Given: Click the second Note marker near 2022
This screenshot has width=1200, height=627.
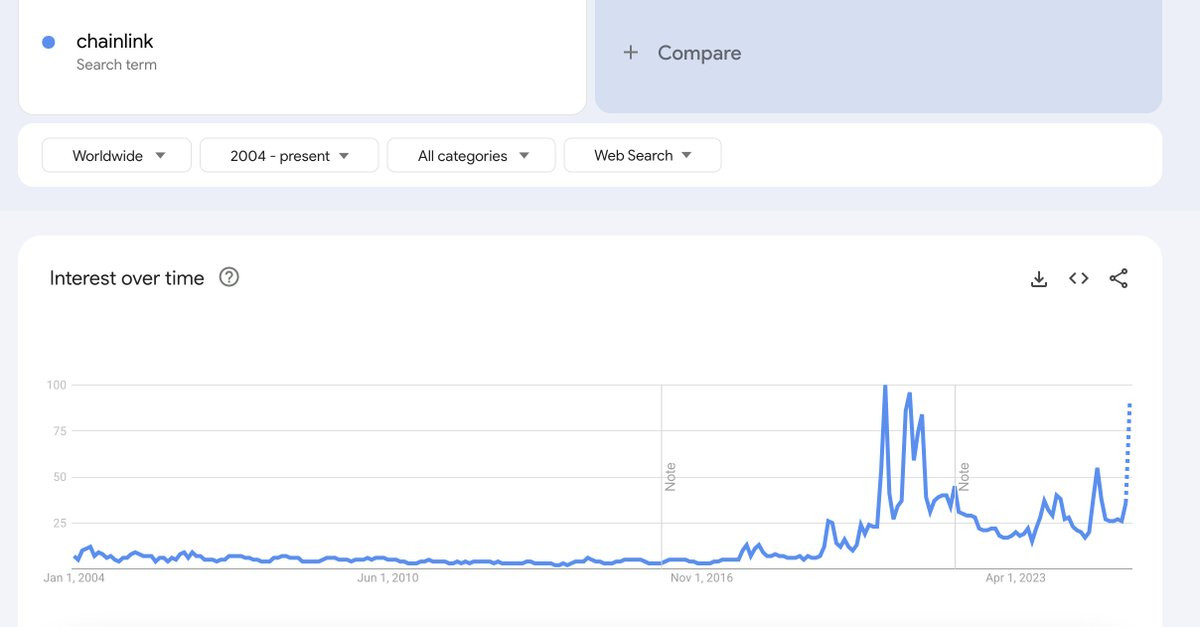Looking at the screenshot, I should 964,476.
